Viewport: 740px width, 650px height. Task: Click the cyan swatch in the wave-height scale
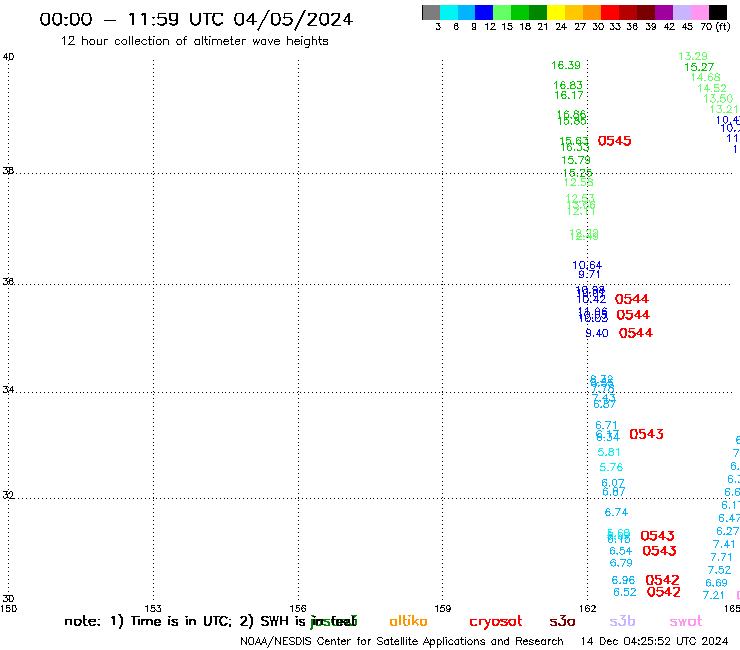(448, 12)
